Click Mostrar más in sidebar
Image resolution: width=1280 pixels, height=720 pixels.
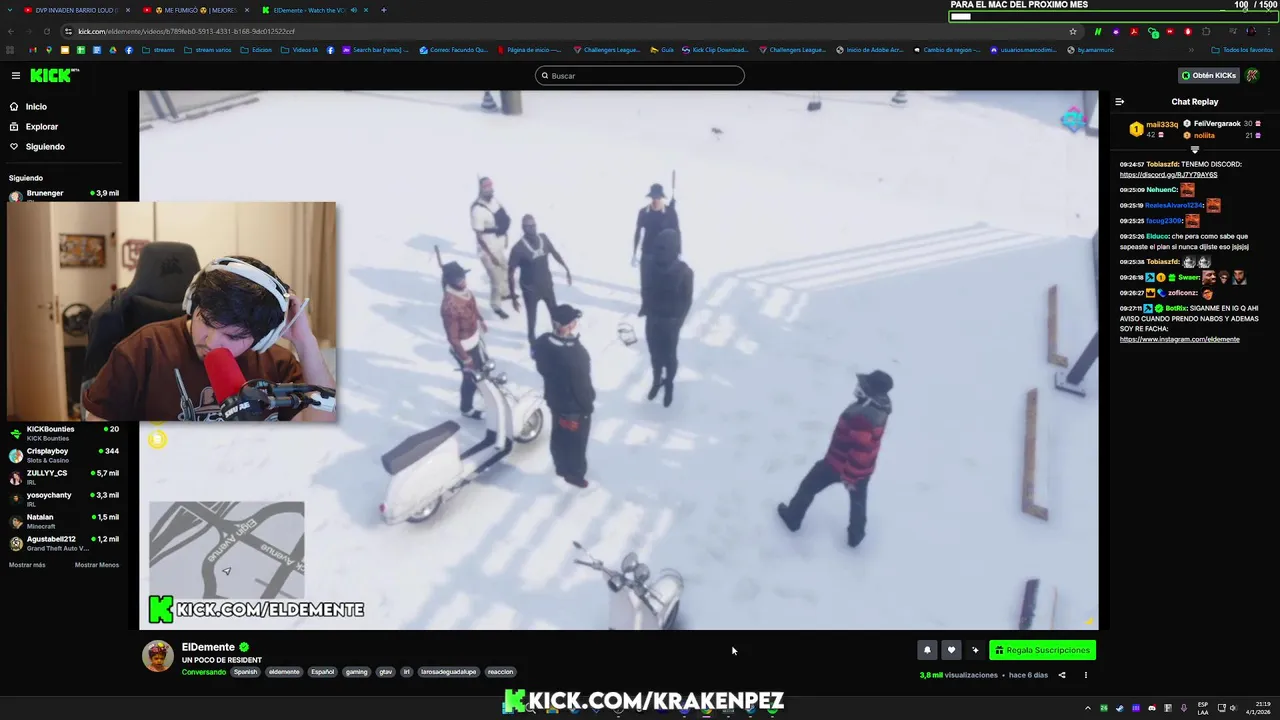coord(27,565)
